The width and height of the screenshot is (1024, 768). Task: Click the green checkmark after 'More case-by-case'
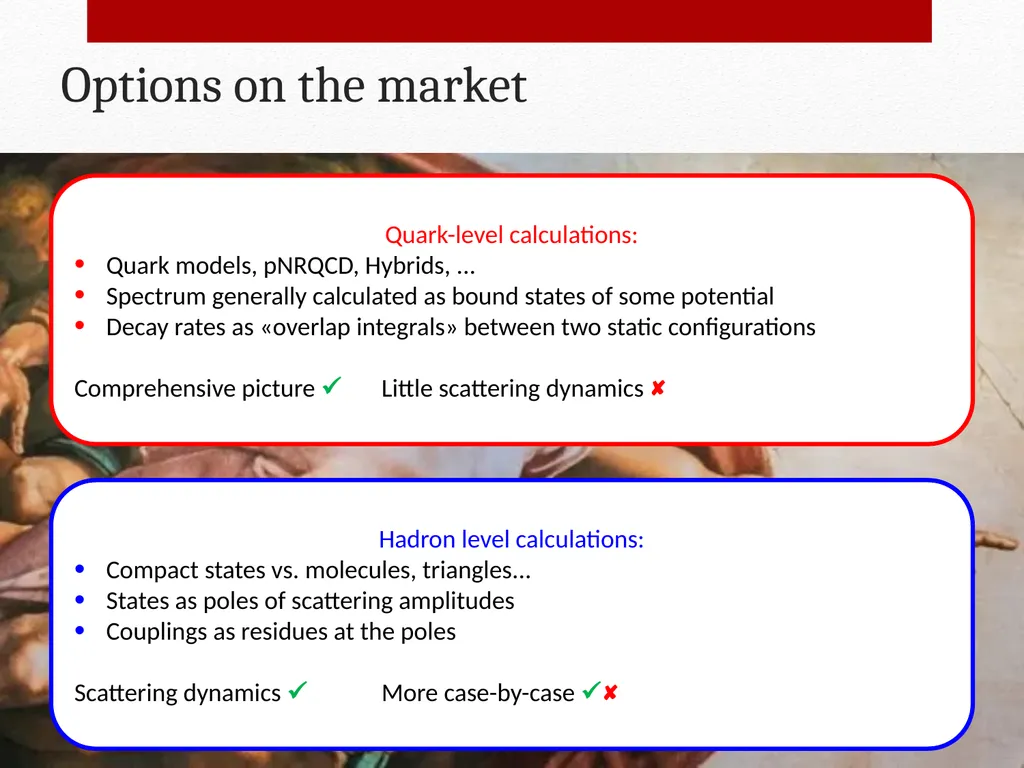pyautogui.click(x=591, y=690)
